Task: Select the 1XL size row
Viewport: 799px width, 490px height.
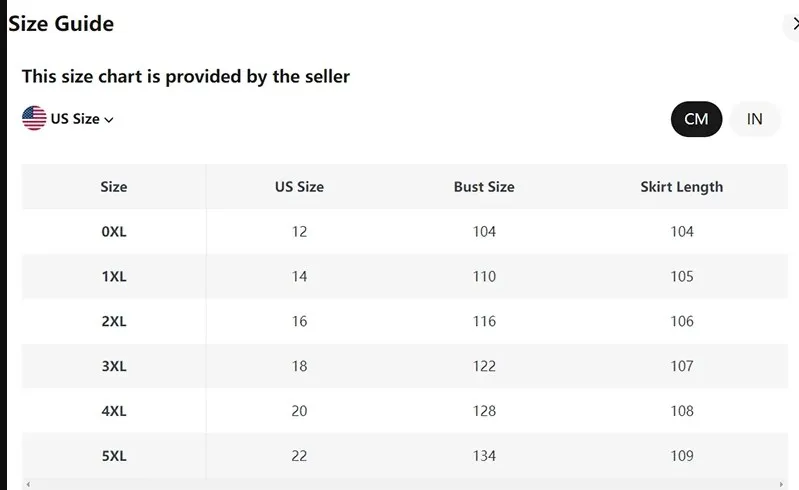Action: click(x=114, y=277)
